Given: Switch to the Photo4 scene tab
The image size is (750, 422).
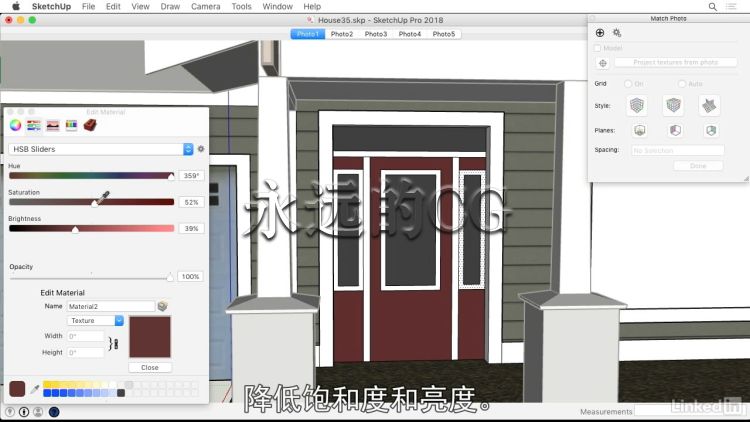Looking at the screenshot, I should (410, 34).
